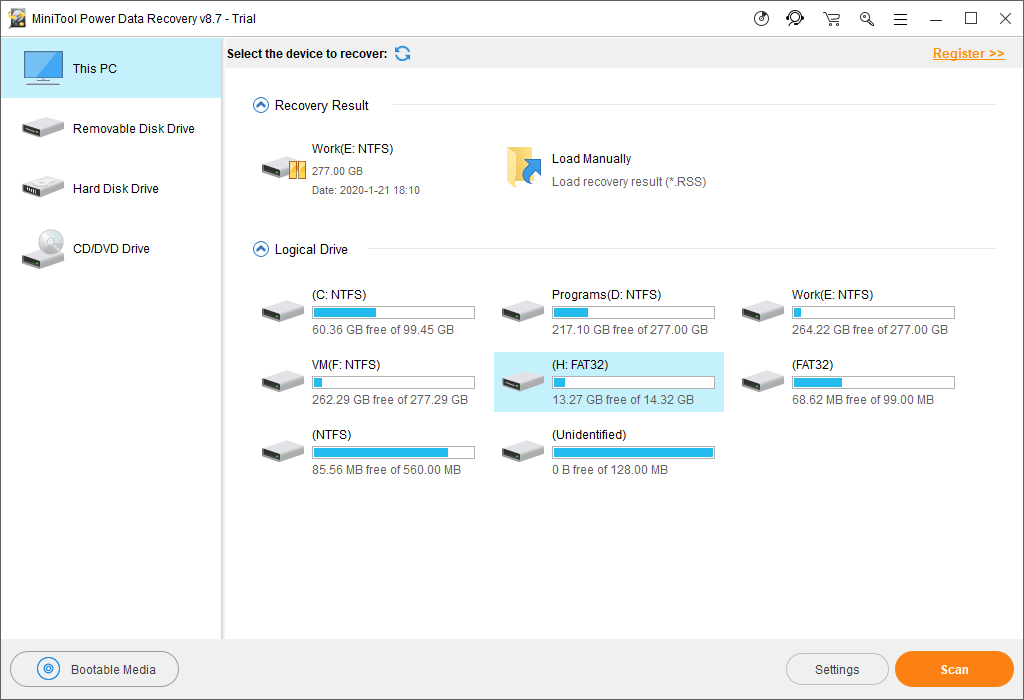Click the orange Scan button
The height and width of the screenshot is (700, 1024).
click(954, 669)
